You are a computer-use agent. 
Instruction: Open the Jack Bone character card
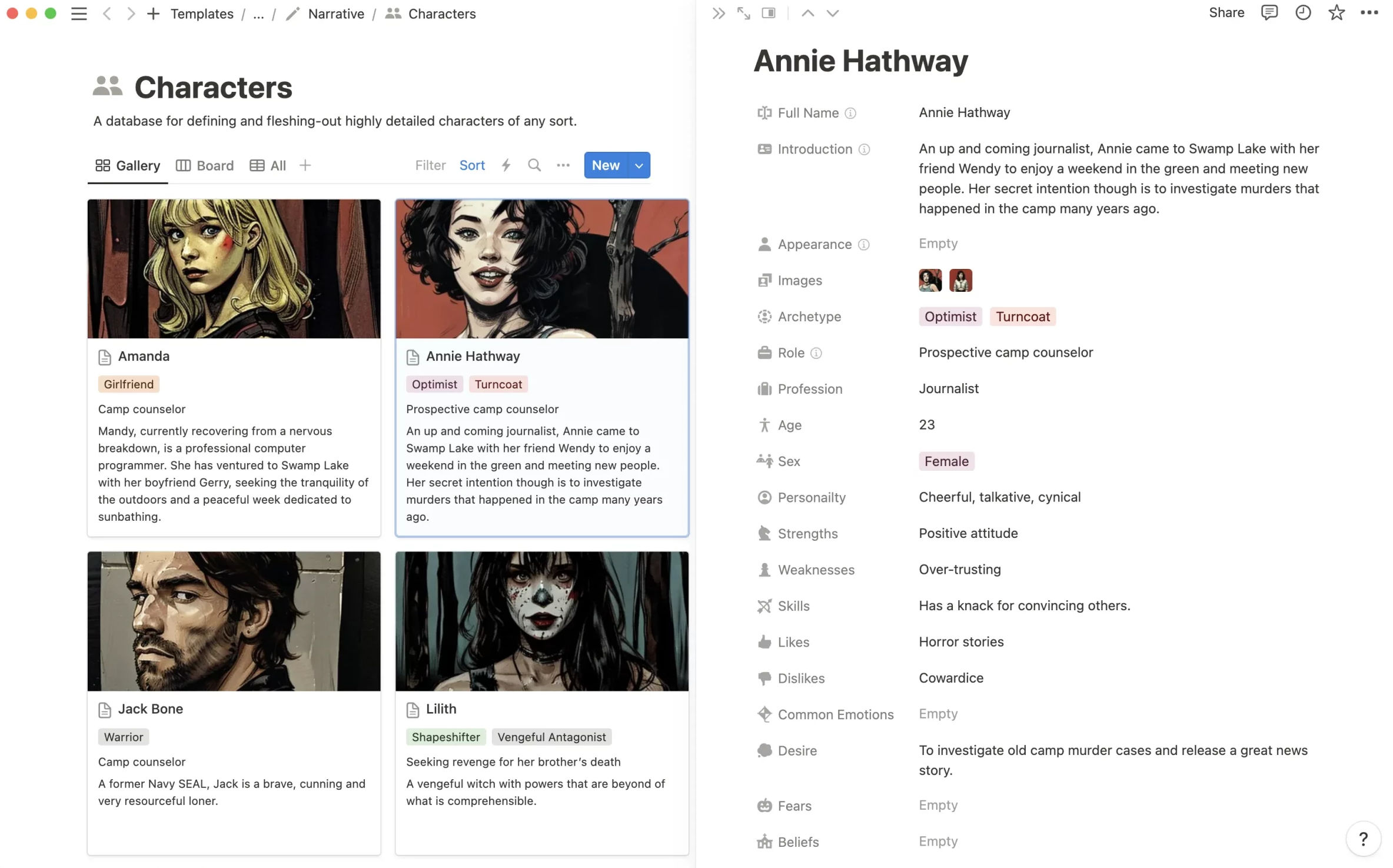pyautogui.click(x=150, y=709)
